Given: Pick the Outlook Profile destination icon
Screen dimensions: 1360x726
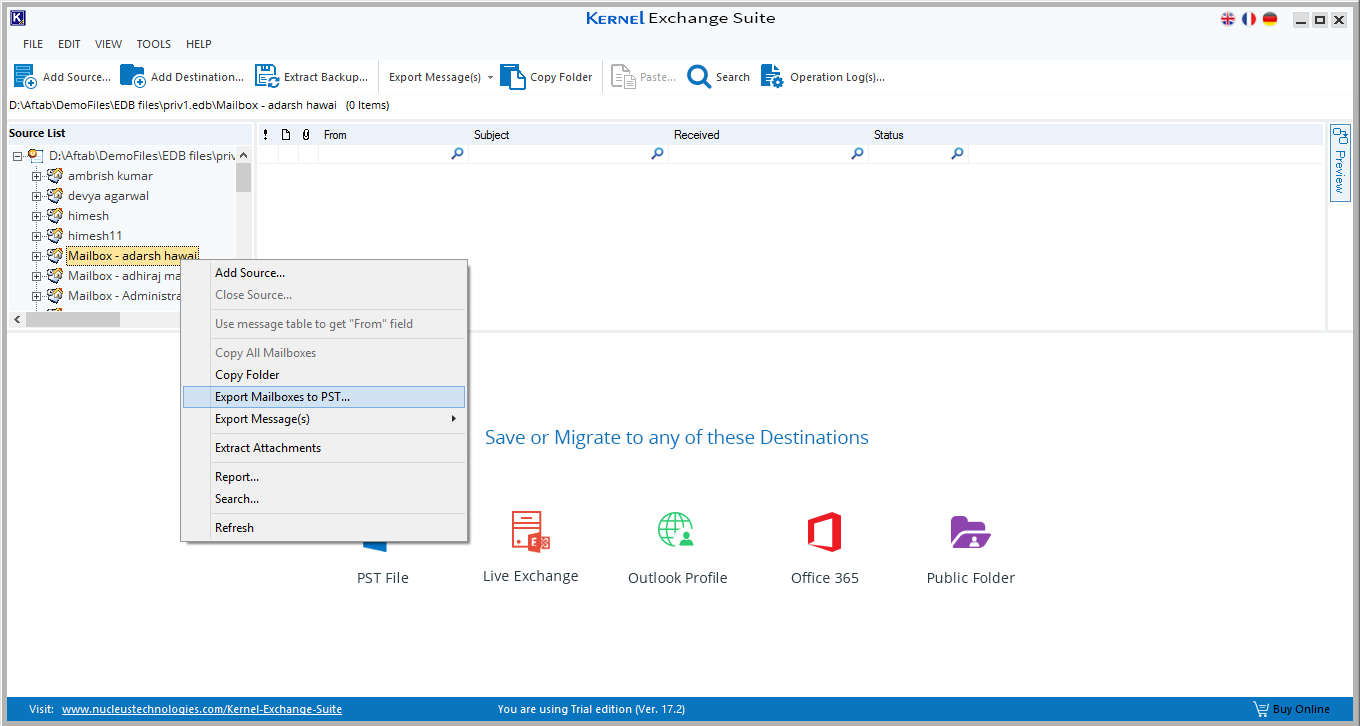Looking at the screenshot, I should (x=677, y=531).
